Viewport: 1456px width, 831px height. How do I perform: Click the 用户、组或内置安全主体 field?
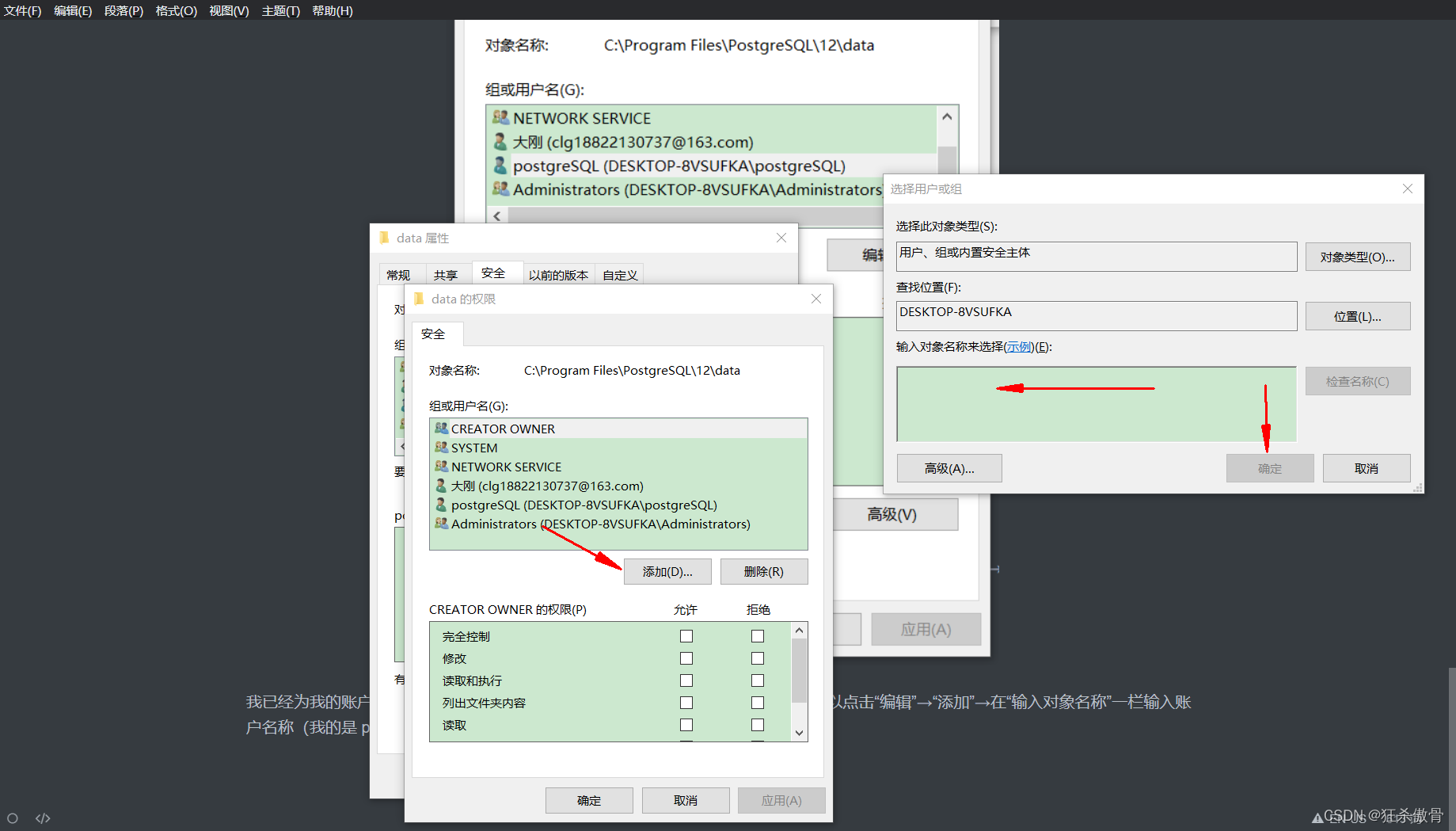coord(1097,257)
